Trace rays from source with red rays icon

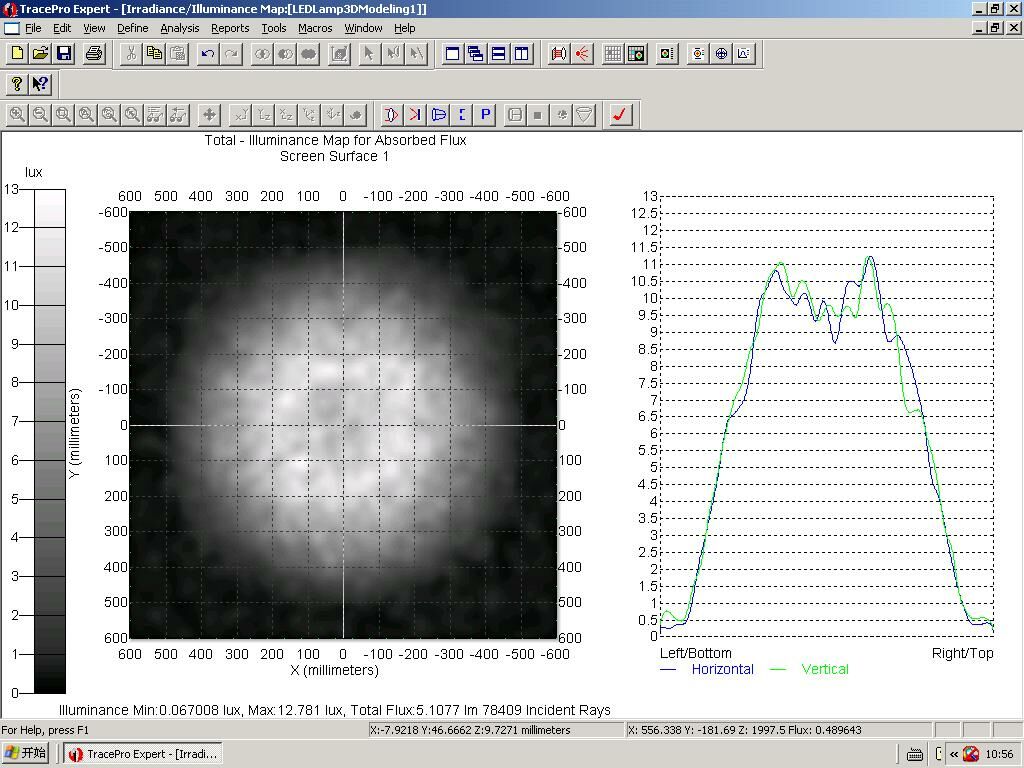[x=581, y=54]
